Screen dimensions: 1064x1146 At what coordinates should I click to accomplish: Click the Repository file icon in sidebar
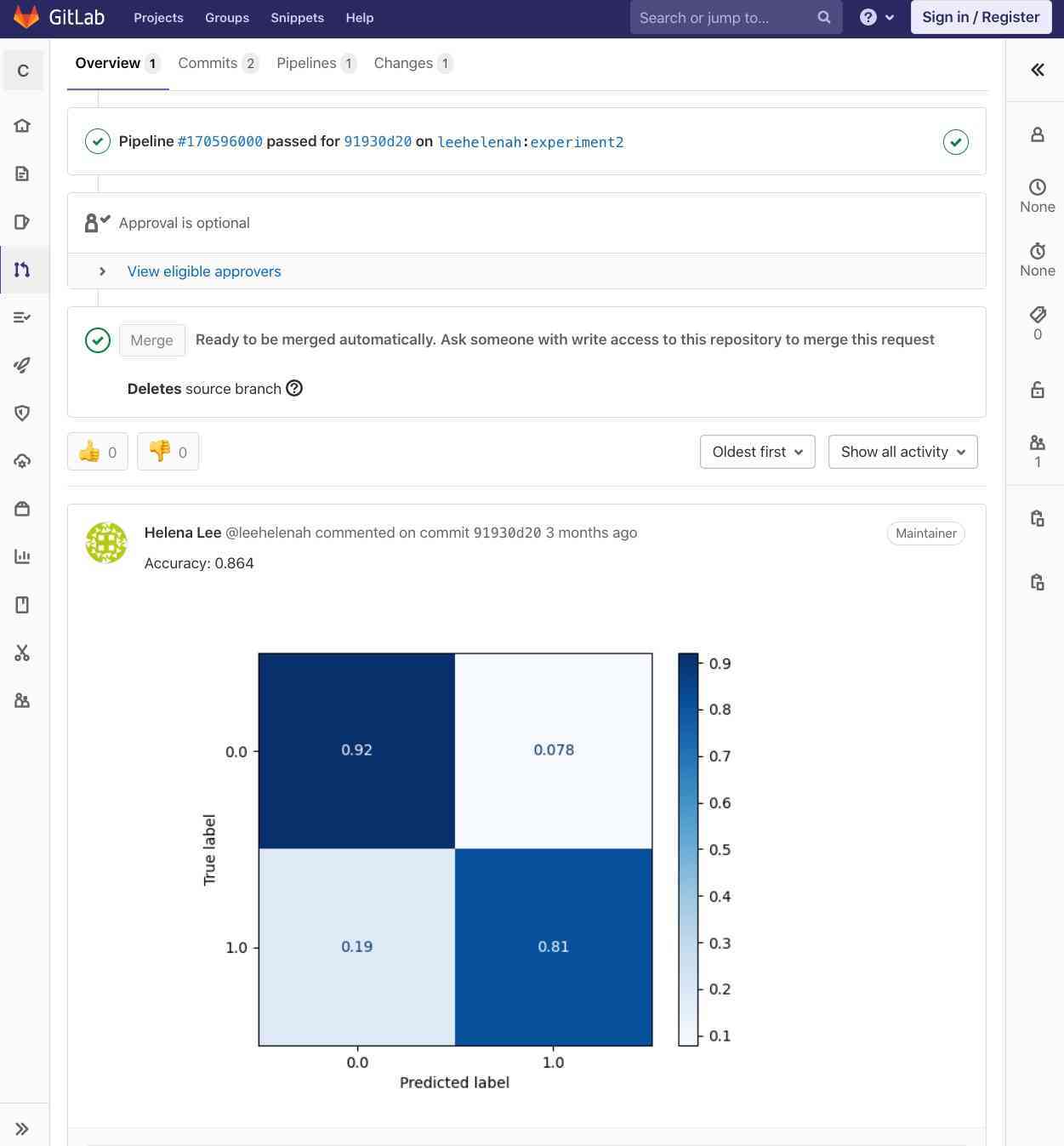(x=23, y=174)
